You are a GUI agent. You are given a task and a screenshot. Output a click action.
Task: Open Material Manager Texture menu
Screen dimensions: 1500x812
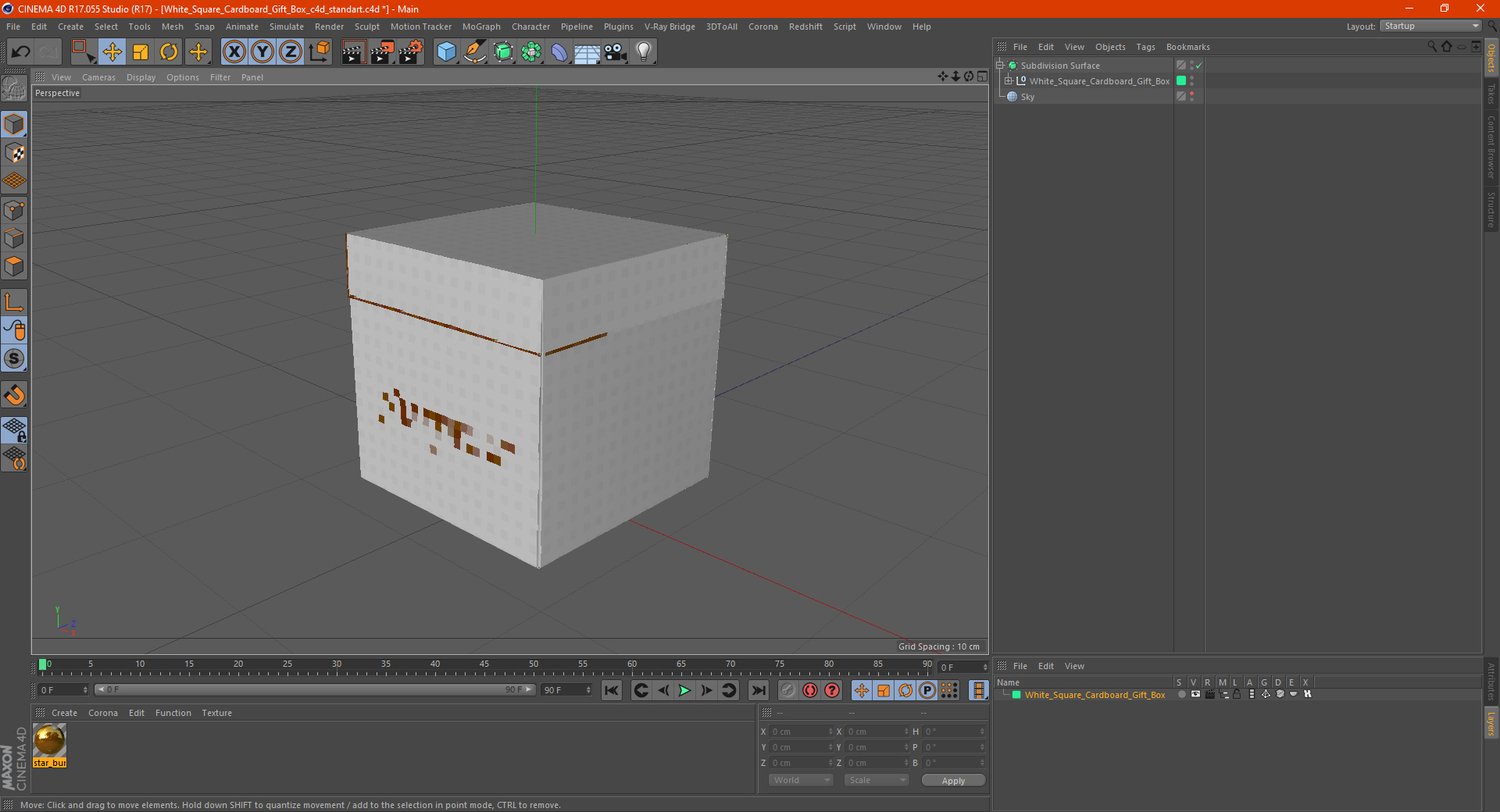point(216,713)
